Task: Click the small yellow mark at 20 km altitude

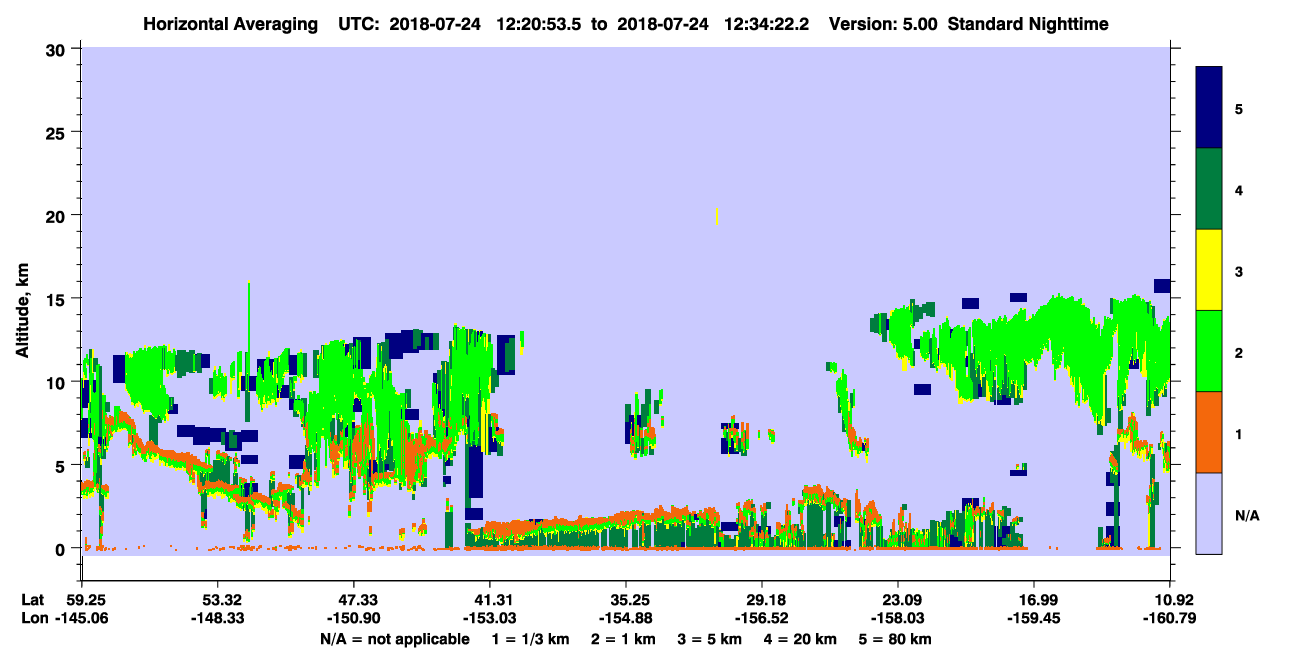Action: point(717,217)
